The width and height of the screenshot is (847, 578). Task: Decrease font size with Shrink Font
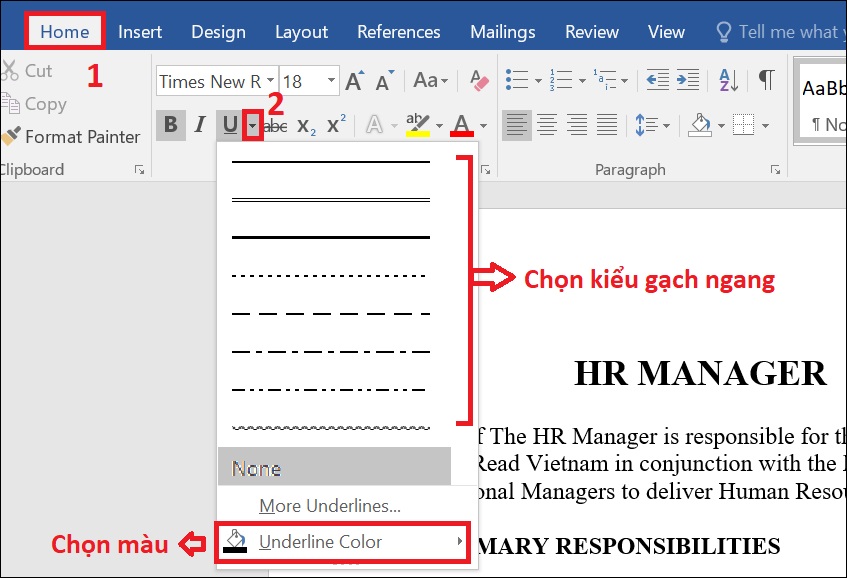pyautogui.click(x=385, y=81)
